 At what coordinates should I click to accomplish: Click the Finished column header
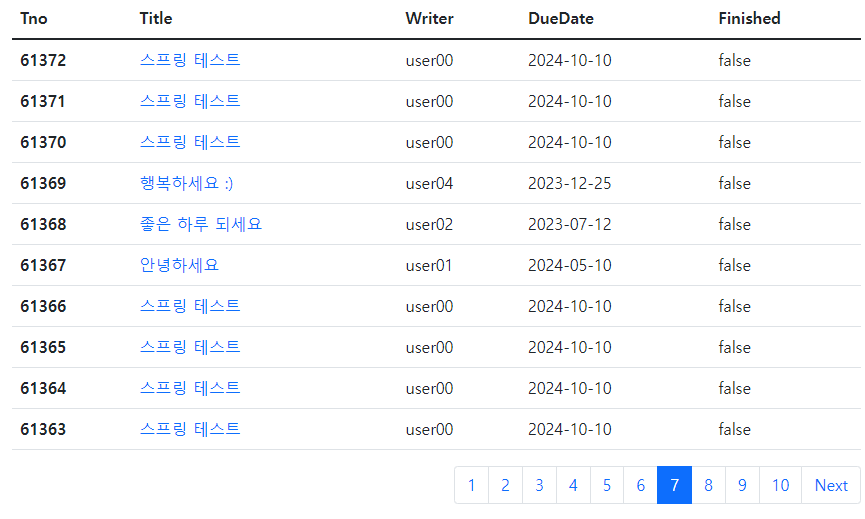749,18
